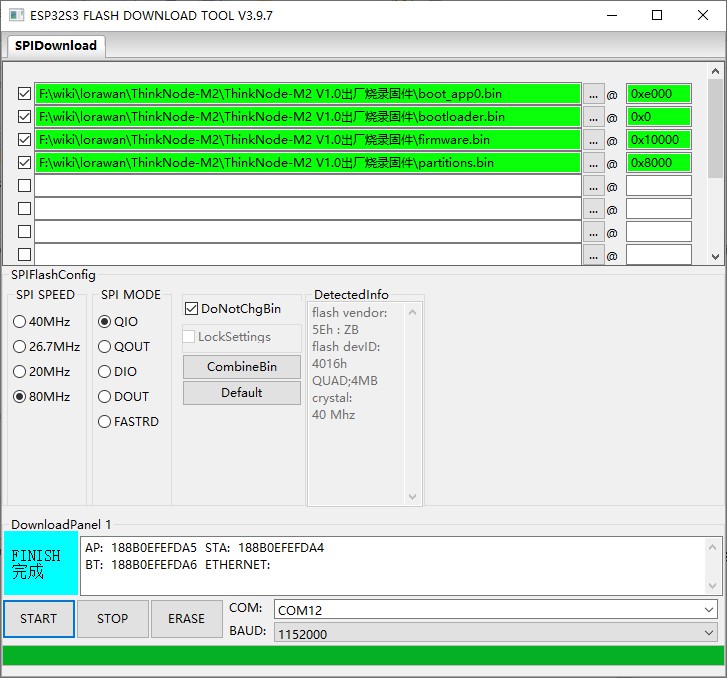Check the first empty file row checkbox

point(24,185)
